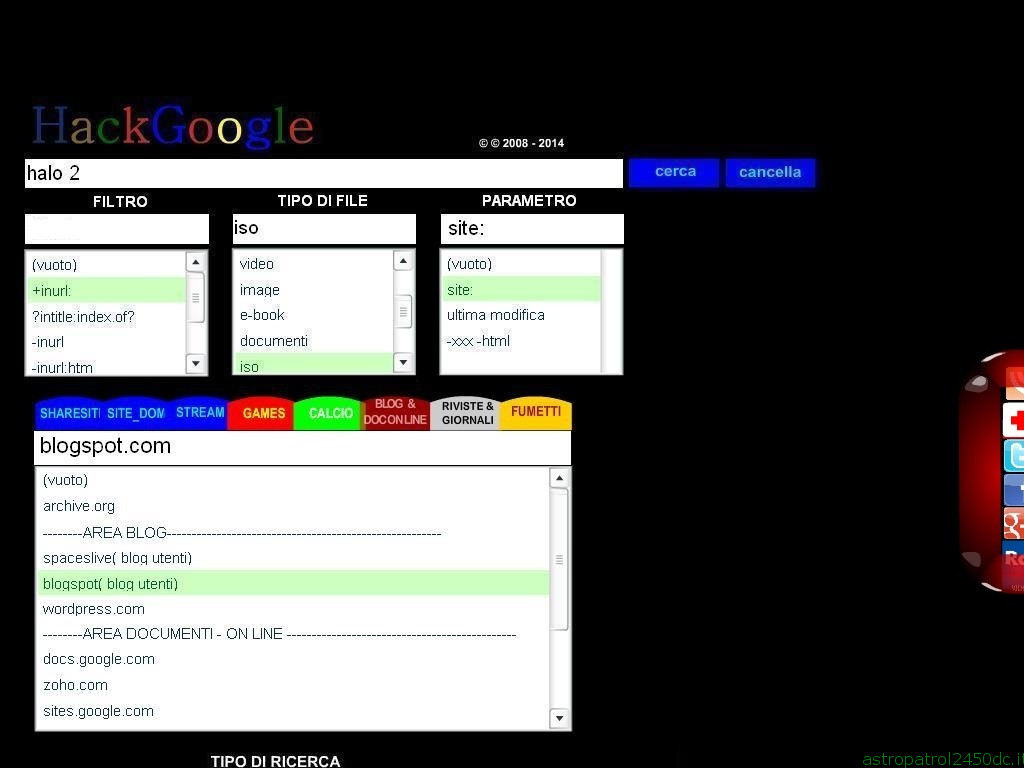Click the site list scroll-down arrow
Viewport: 1024px width, 768px height.
pos(559,718)
